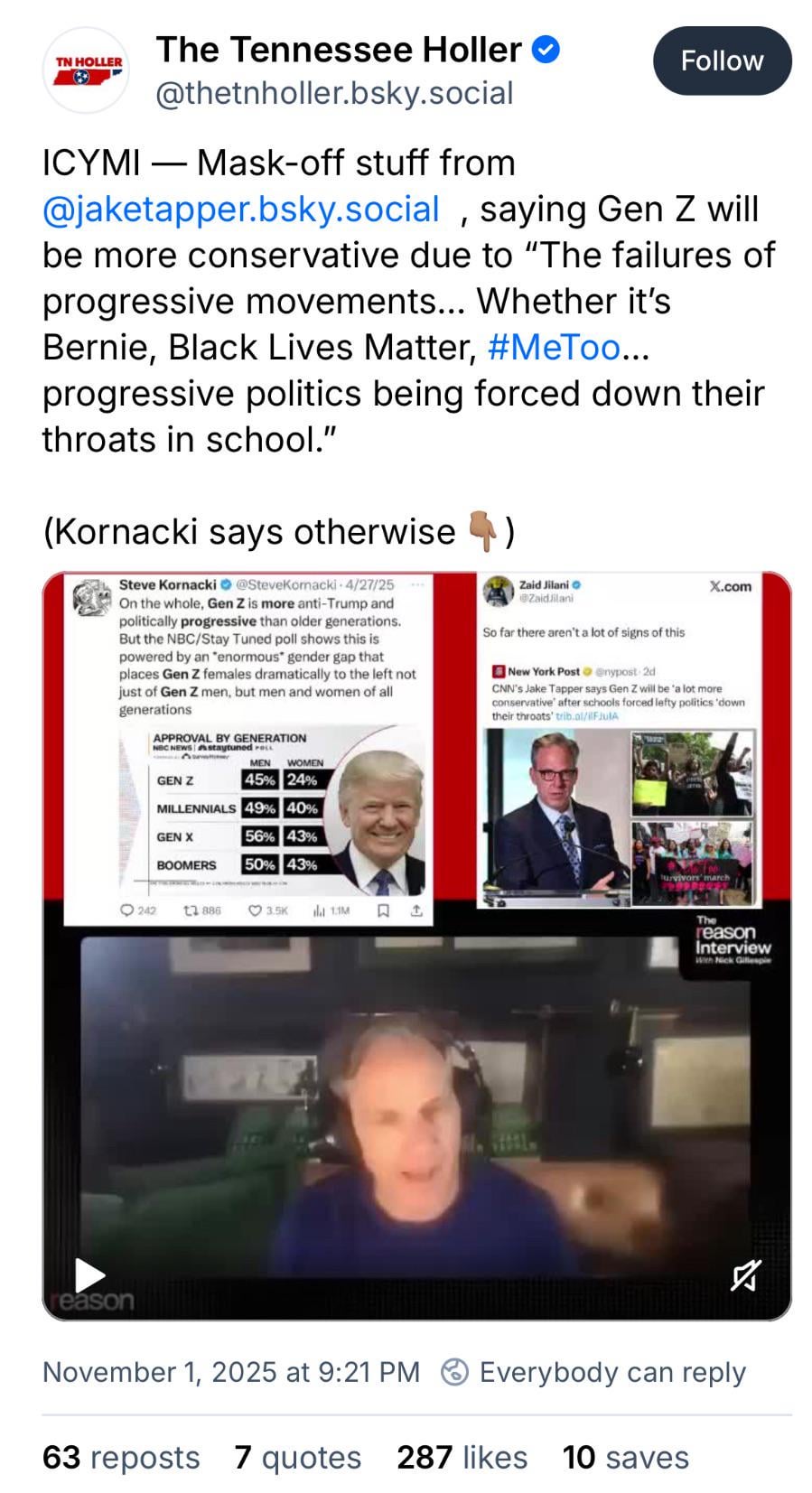The image size is (812, 1493).
Task: Click the blue verified checkmark badge
Action: [546, 50]
